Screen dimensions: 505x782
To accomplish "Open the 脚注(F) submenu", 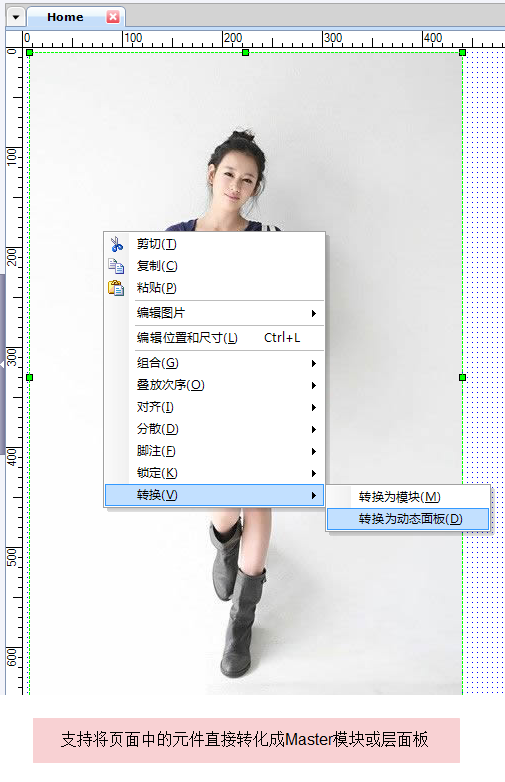I will [214, 451].
